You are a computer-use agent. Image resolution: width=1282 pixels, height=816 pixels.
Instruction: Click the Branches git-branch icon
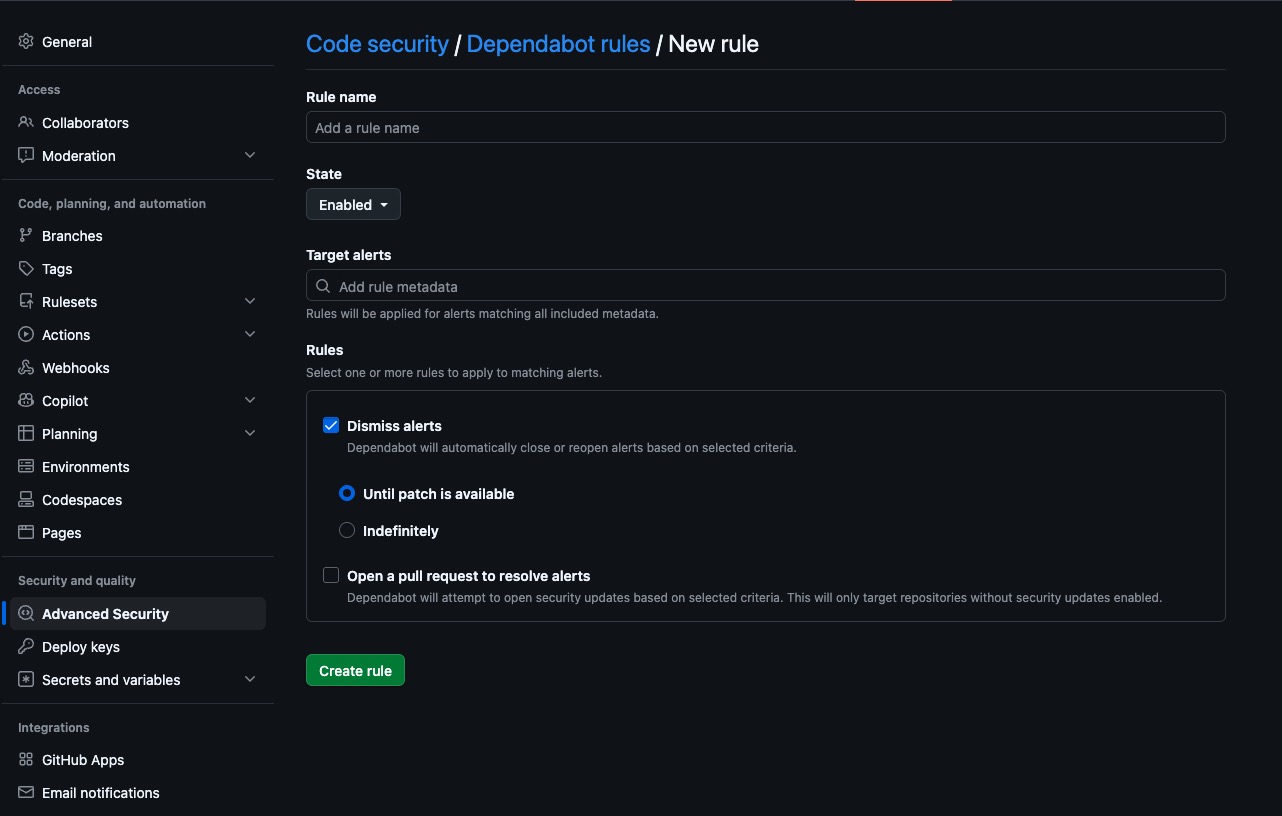pyautogui.click(x=26, y=236)
